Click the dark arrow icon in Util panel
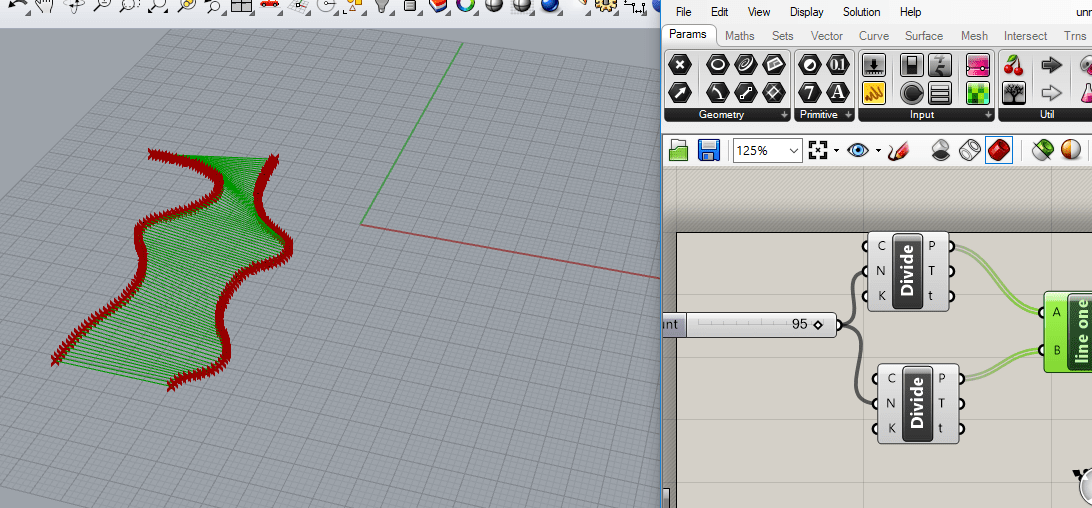Screen dimensions: 1092x508 pos(1052,66)
